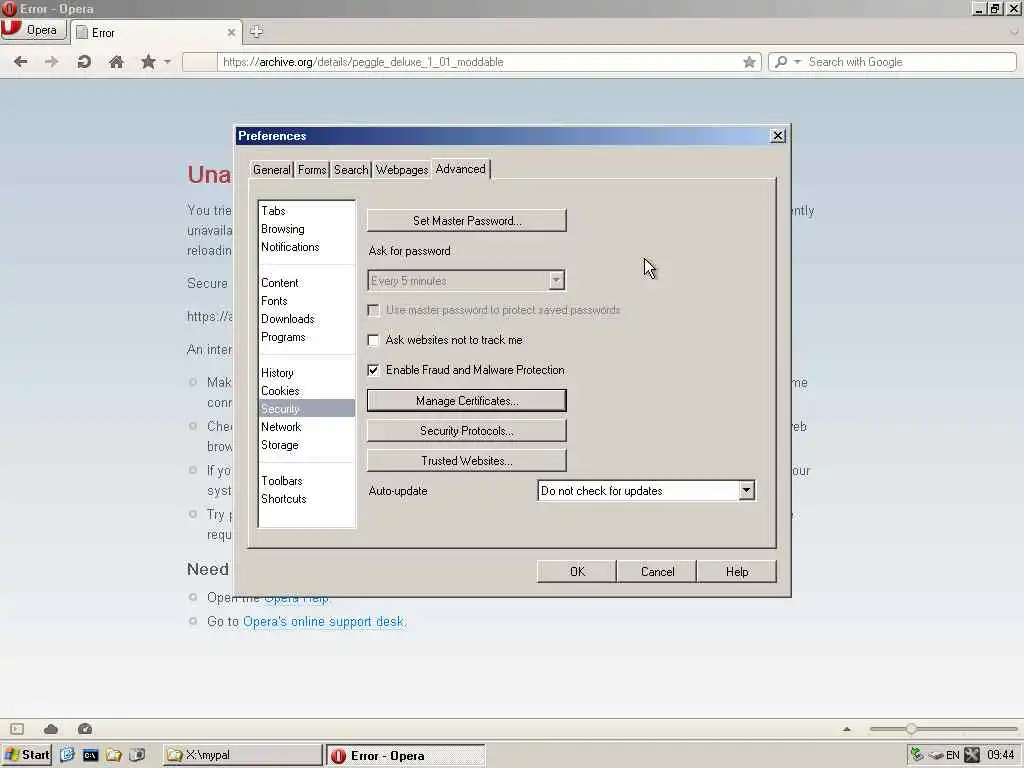Open a new tab with plus icon
The image size is (1024, 768).
pos(256,31)
